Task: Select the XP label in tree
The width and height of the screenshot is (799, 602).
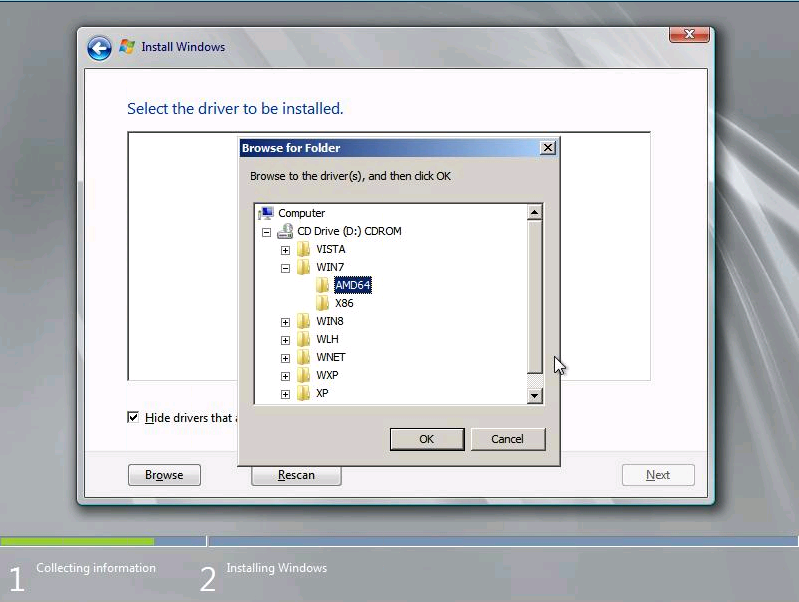Action: tap(322, 393)
